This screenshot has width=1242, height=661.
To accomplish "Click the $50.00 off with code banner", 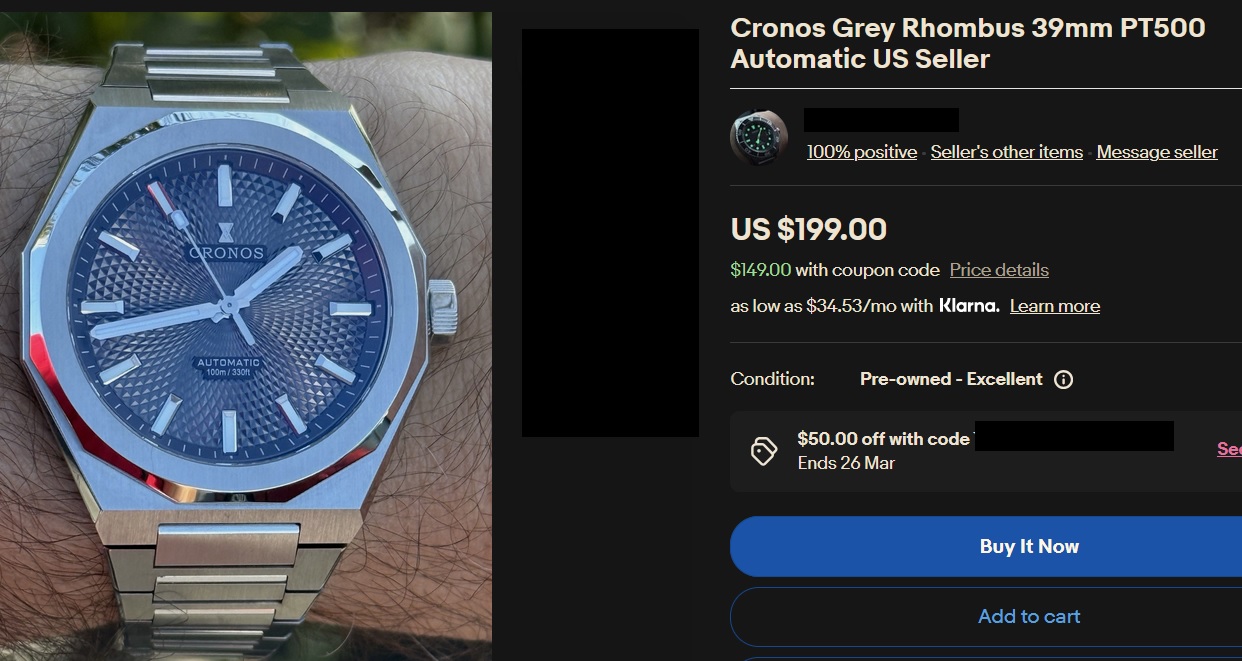I will [x=985, y=451].
